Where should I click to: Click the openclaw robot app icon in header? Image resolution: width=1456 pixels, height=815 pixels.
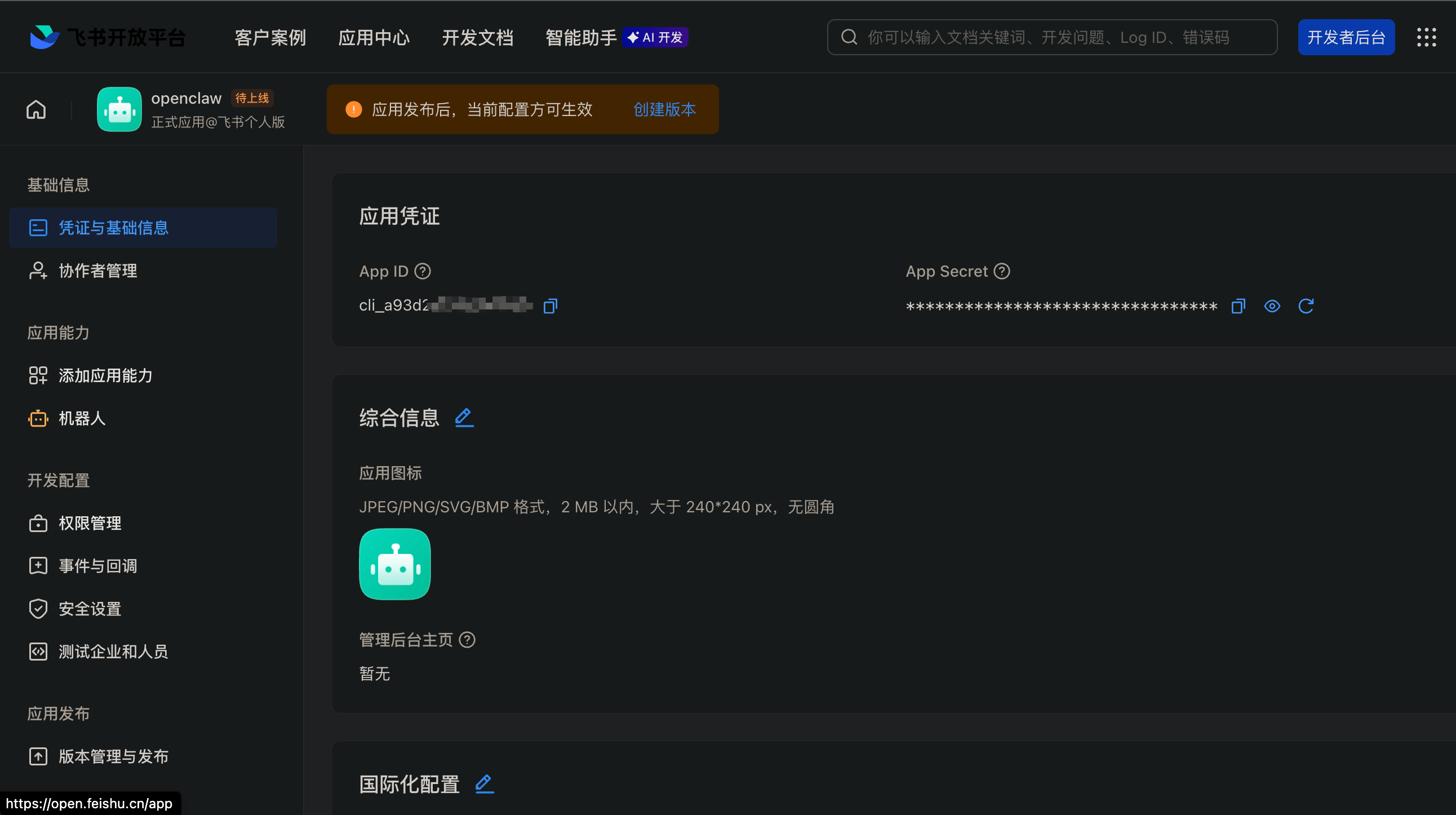point(119,109)
